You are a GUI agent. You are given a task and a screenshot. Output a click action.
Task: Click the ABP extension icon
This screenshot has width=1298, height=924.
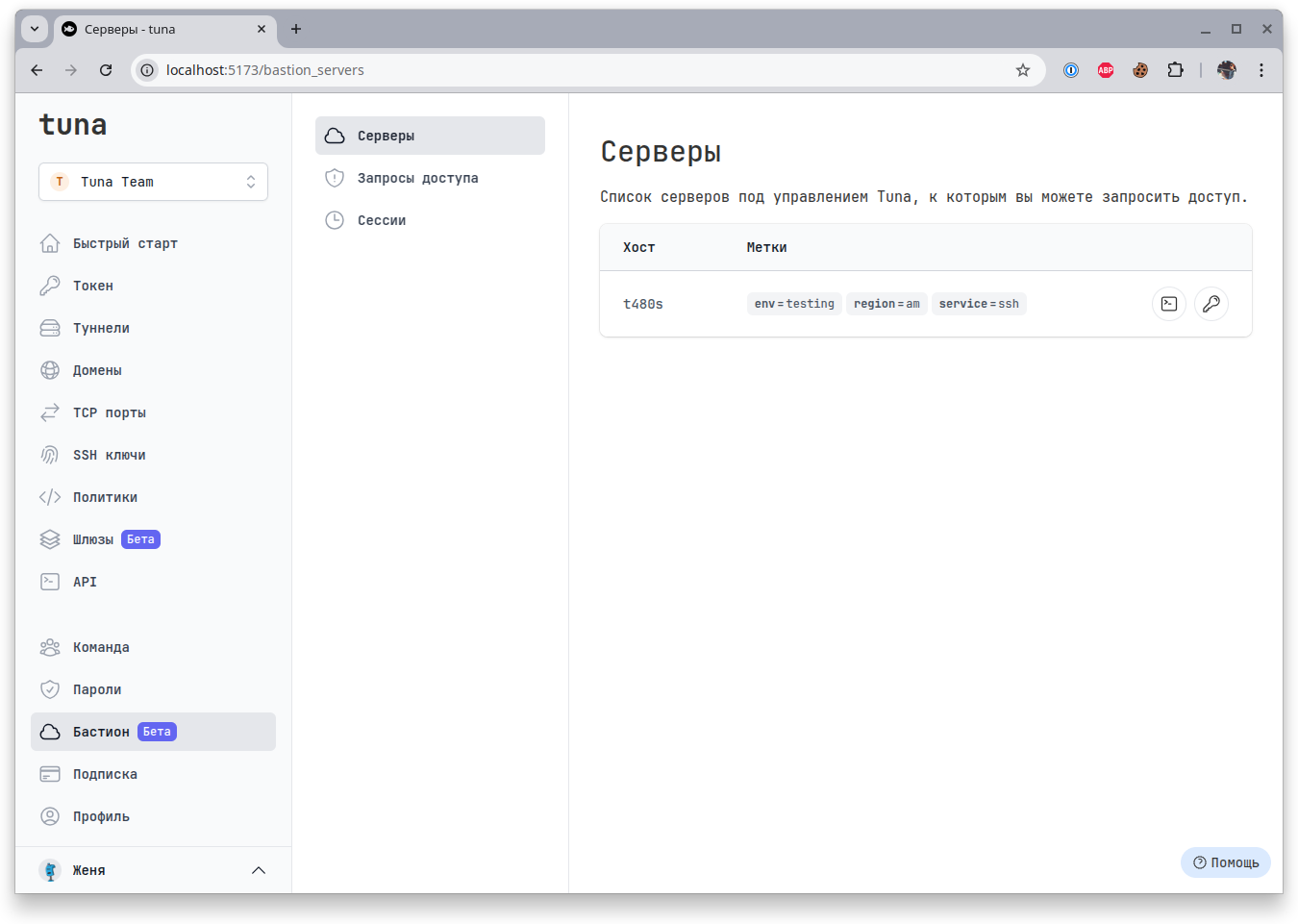pyautogui.click(x=1106, y=70)
